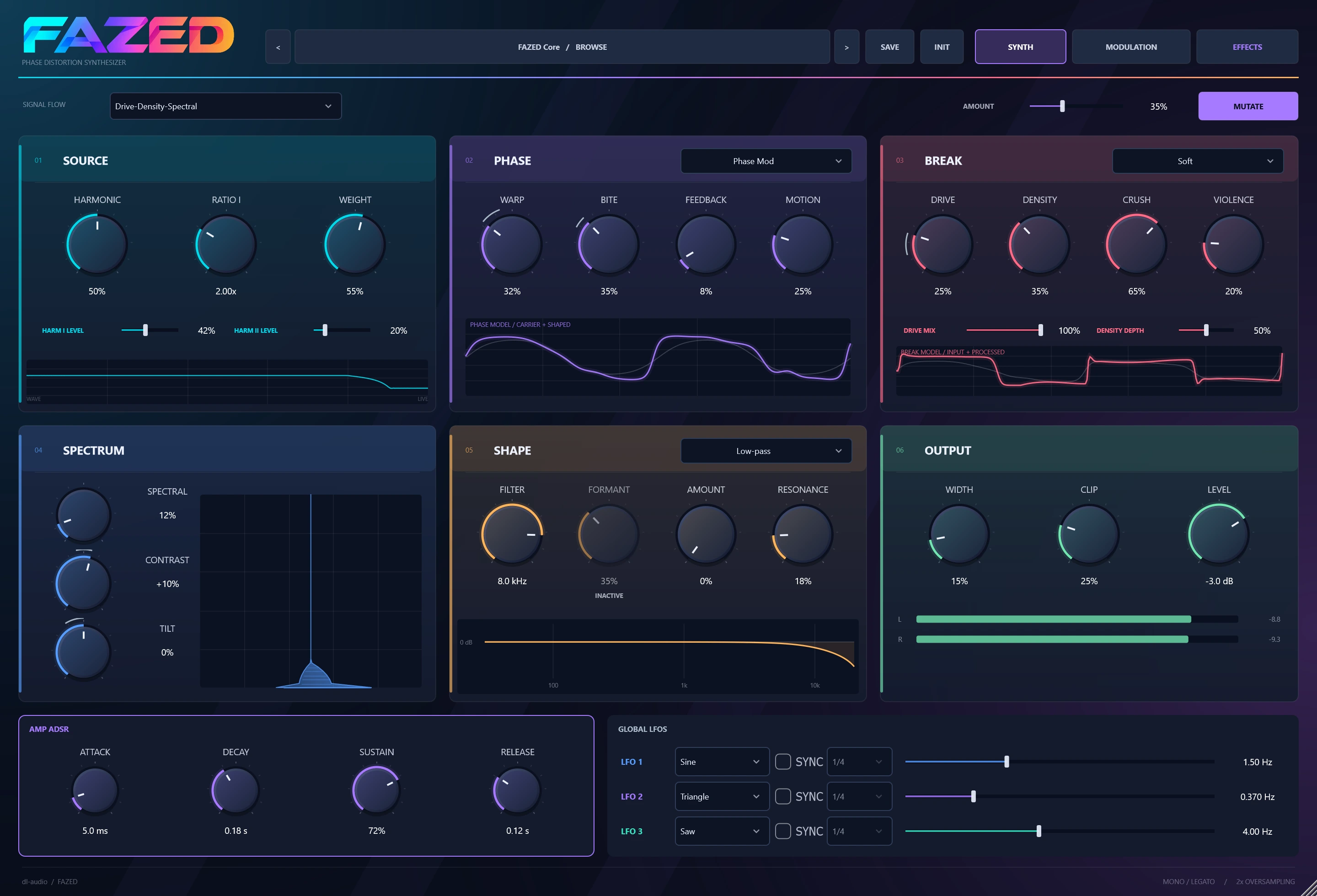Click the TILT knob
Image resolution: width=1317 pixels, height=896 pixels.
pyautogui.click(x=83, y=652)
